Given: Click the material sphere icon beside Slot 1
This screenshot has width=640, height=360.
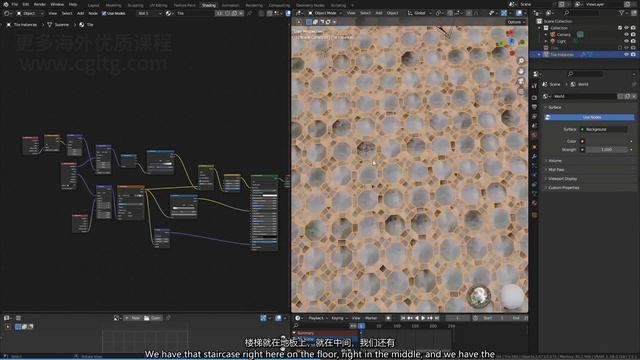Looking at the screenshot, I should [x=168, y=13].
